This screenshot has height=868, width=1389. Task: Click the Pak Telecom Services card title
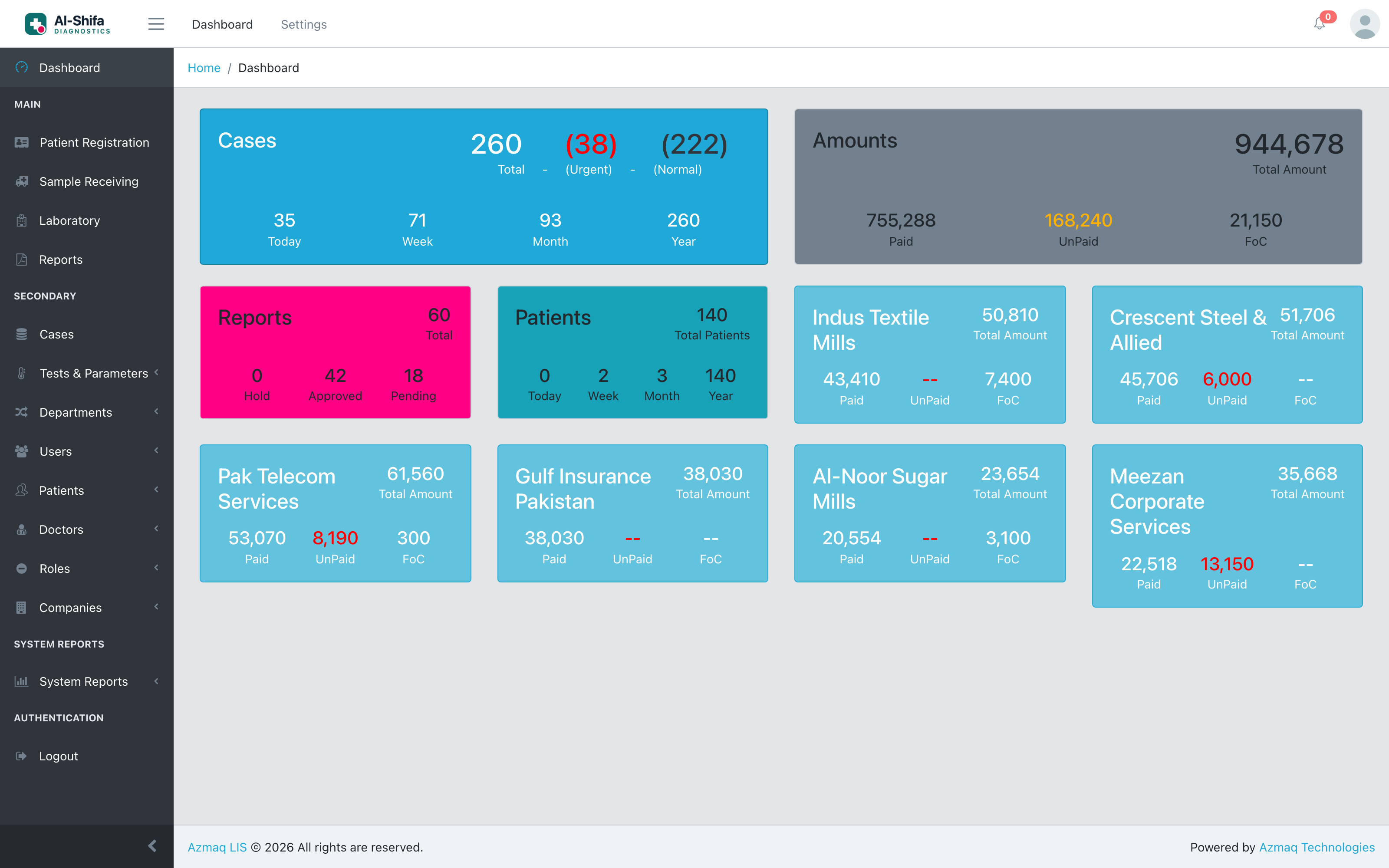[x=276, y=489]
